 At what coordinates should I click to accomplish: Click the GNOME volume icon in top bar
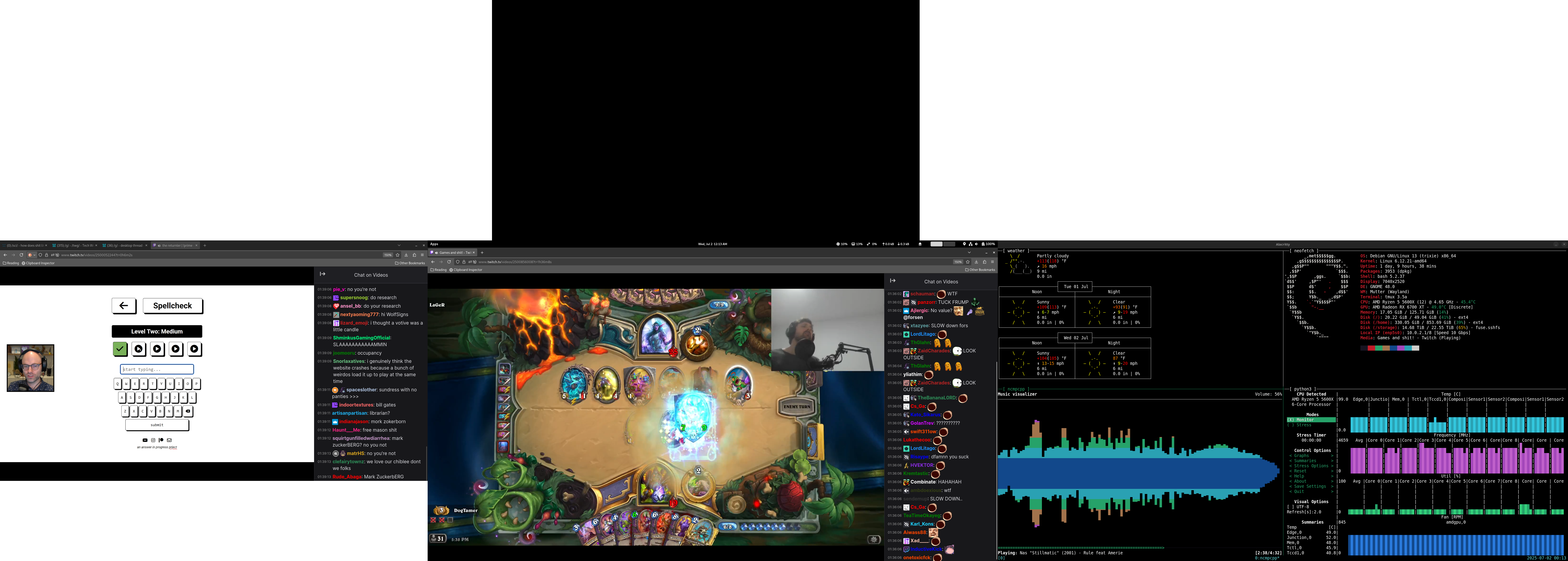coord(976,244)
